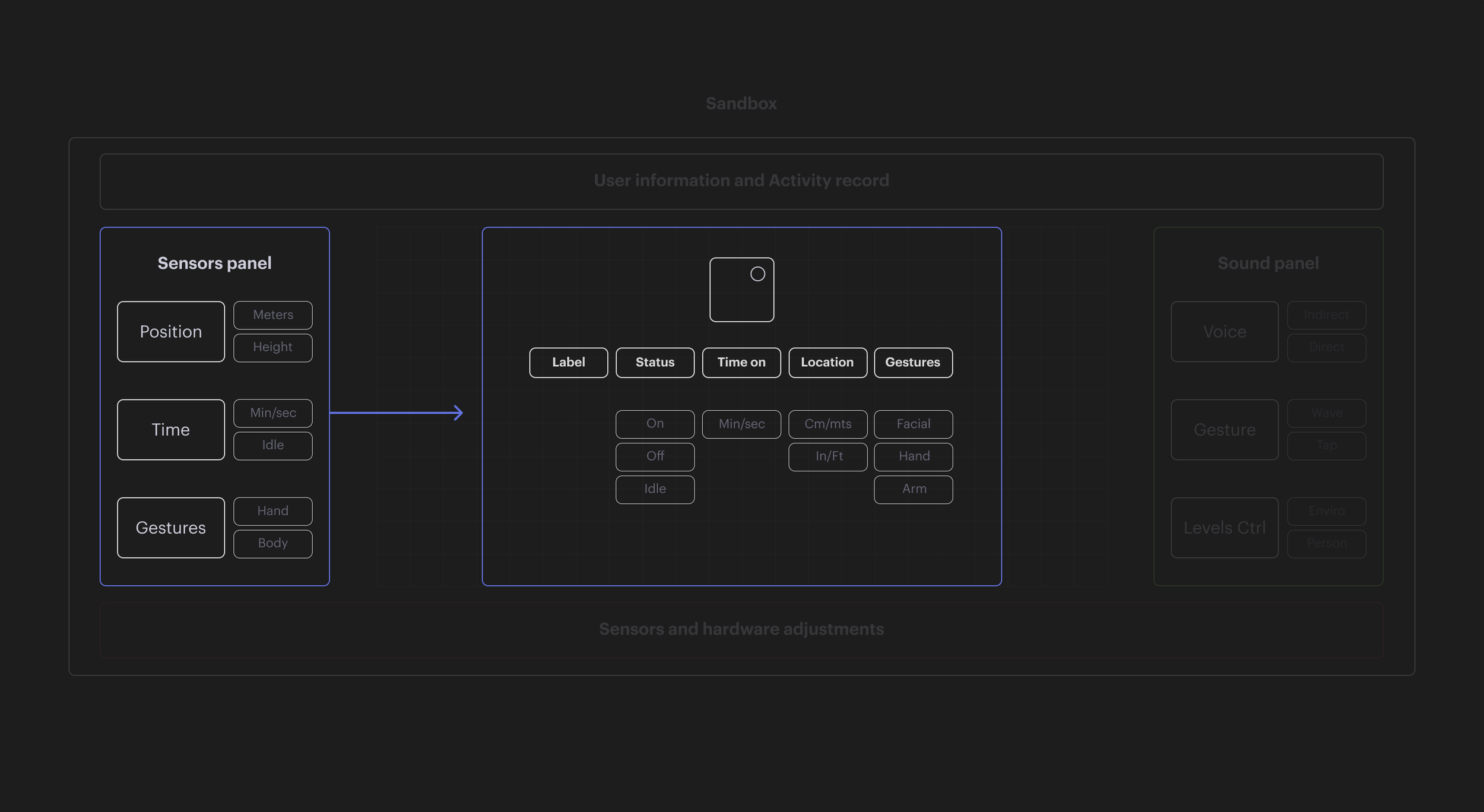The width and height of the screenshot is (1484, 812).
Task: Select the Time on column header
Action: point(741,363)
